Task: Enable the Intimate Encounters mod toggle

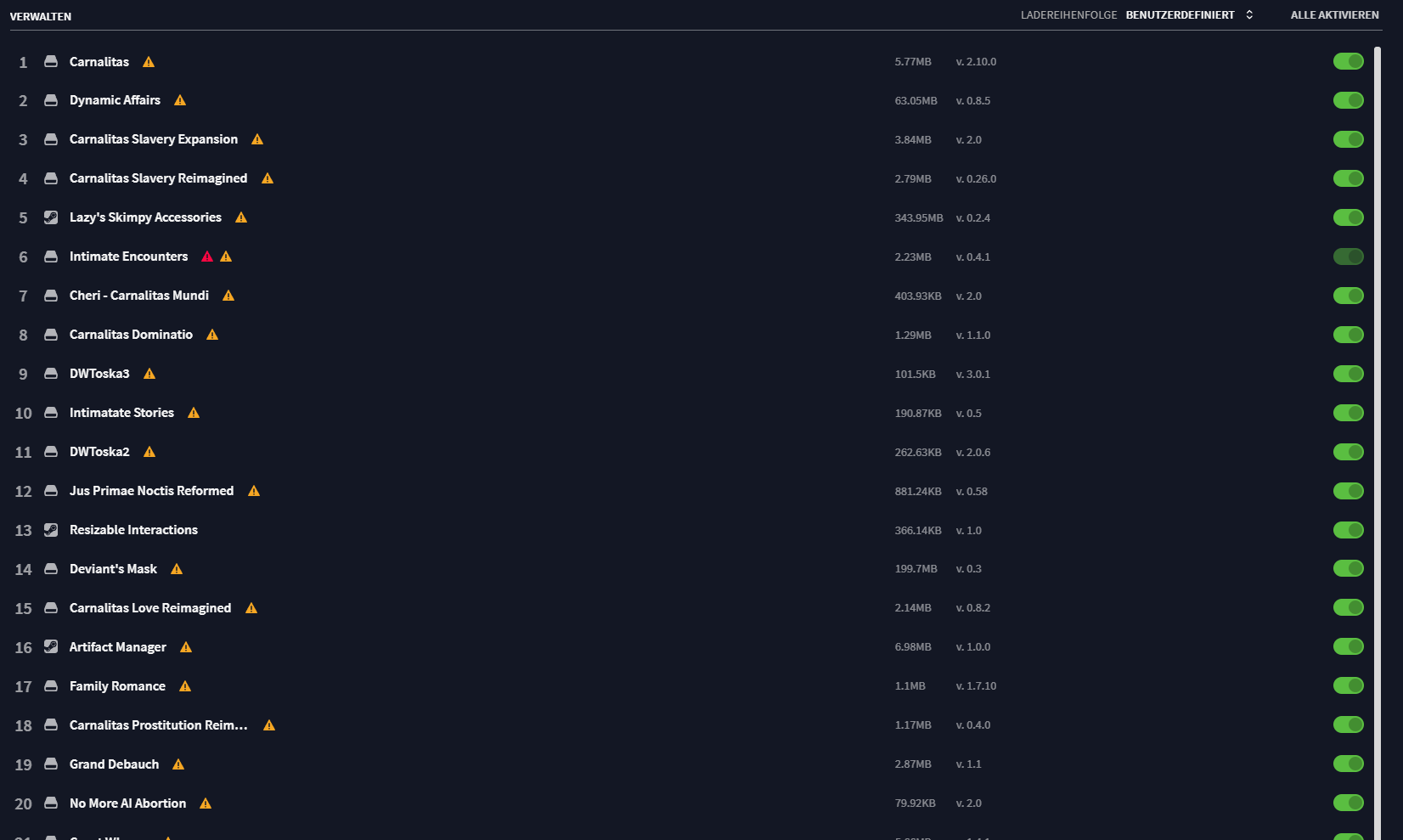Action: (x=1349, y=257)
